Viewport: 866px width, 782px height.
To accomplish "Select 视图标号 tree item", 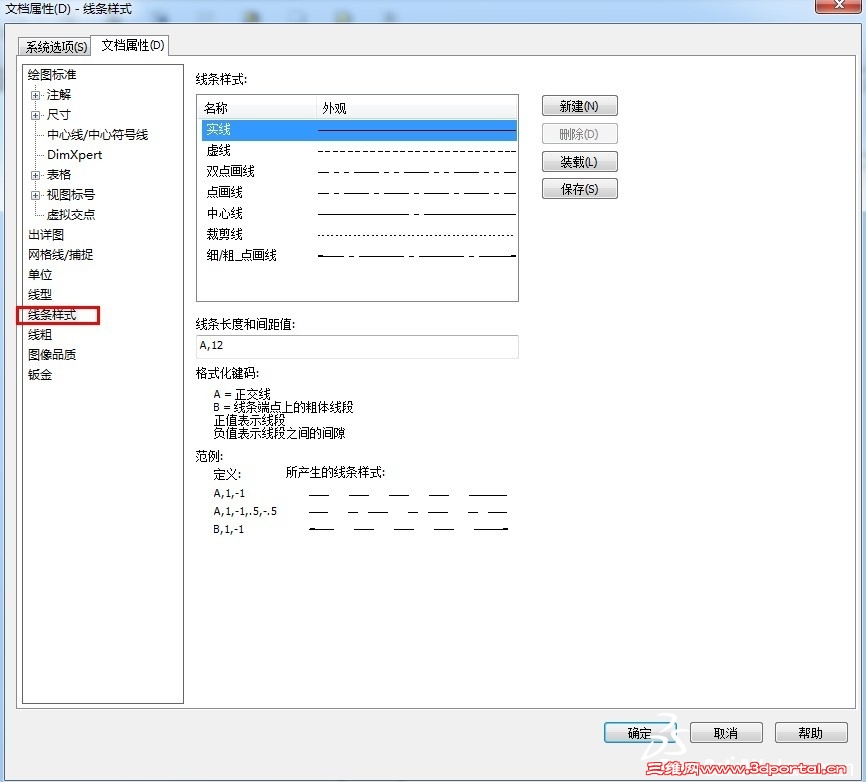I will [x=71, y=194].
